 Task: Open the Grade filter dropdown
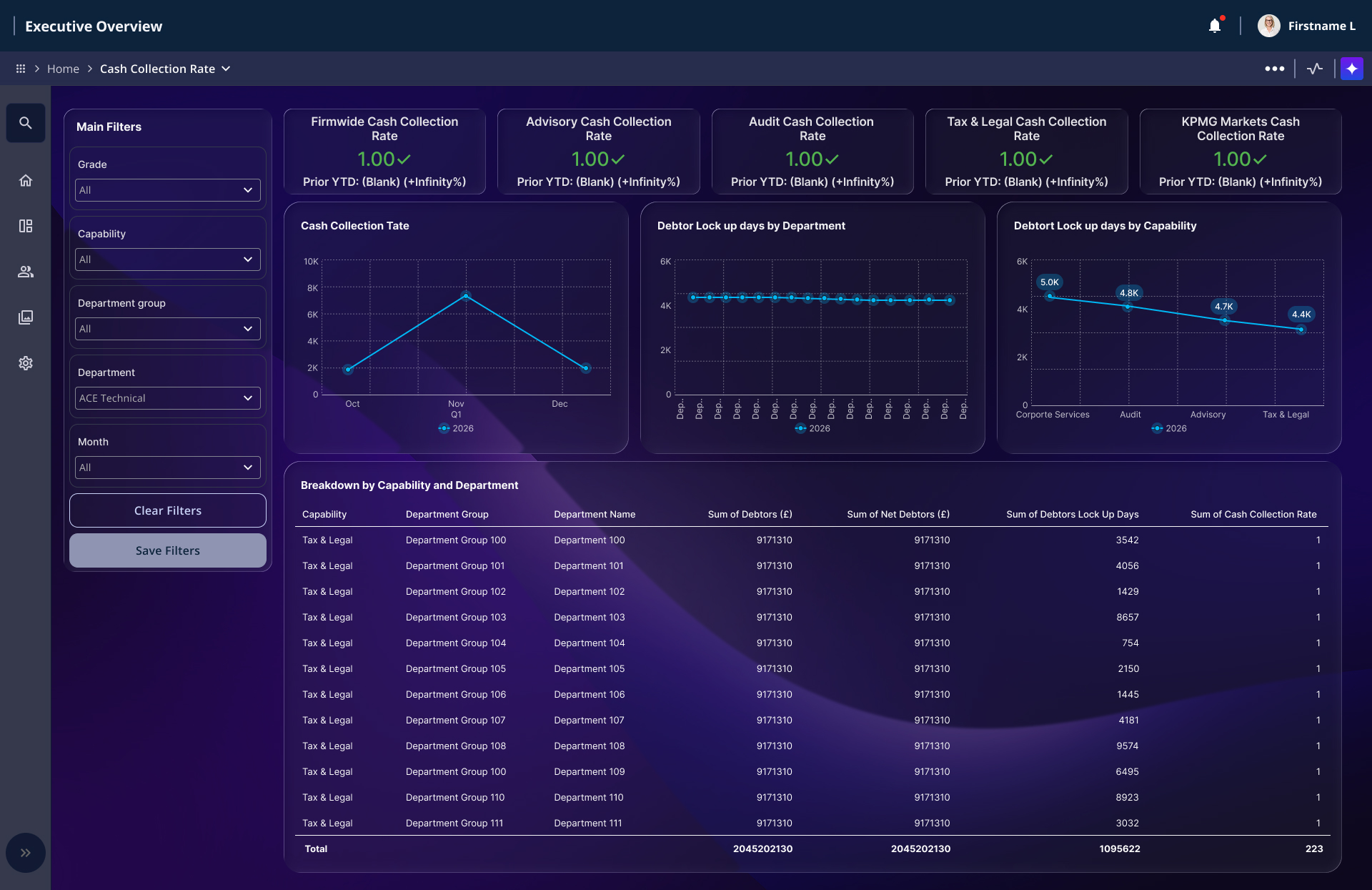coord(168,190)
